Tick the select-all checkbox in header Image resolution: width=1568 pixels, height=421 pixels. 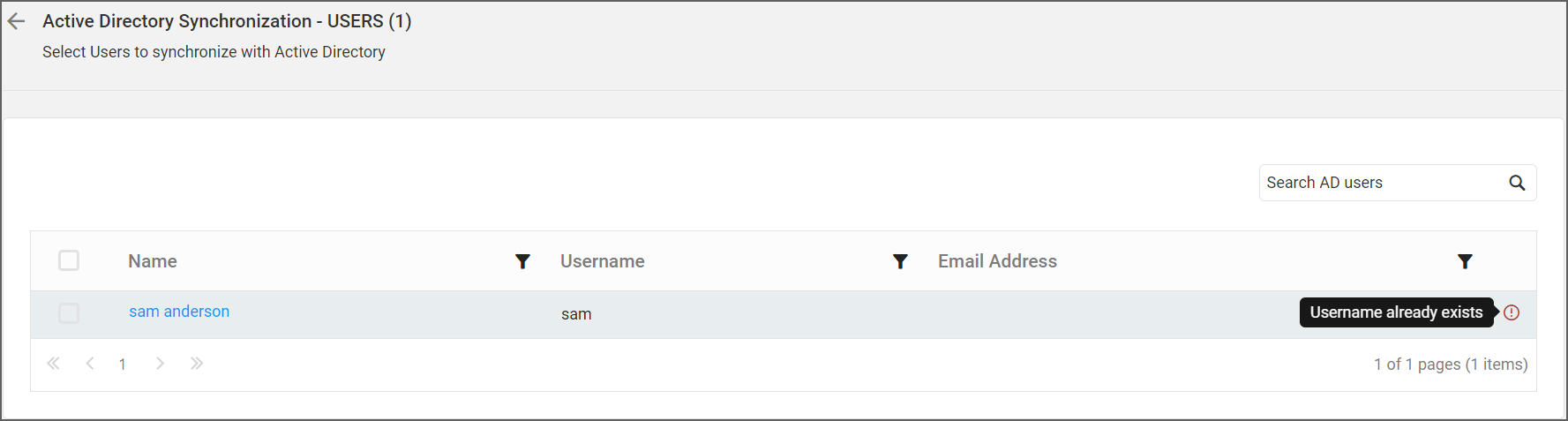pyautogui.click(x=69, y=260)
